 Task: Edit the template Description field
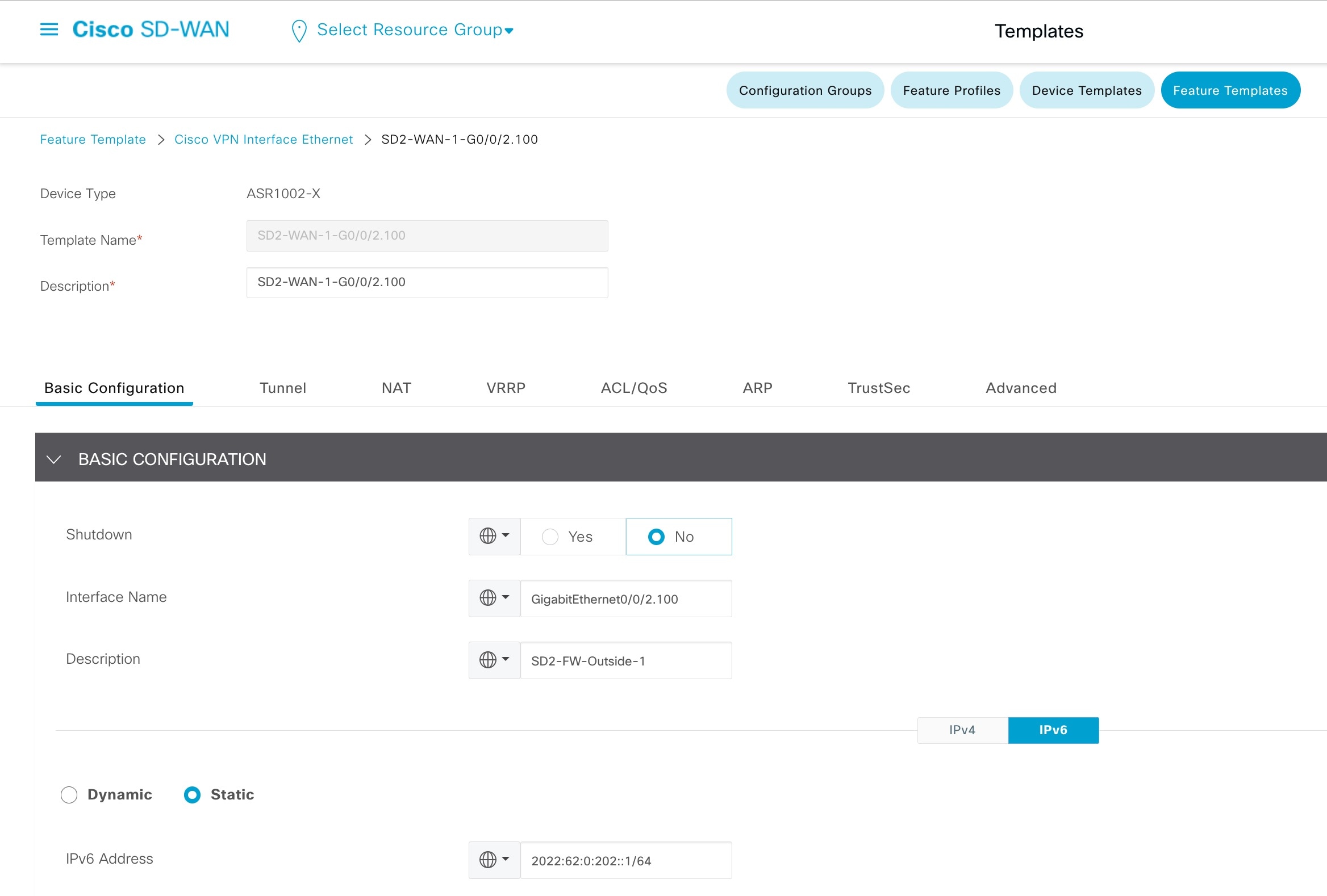(x=427, y=283)
